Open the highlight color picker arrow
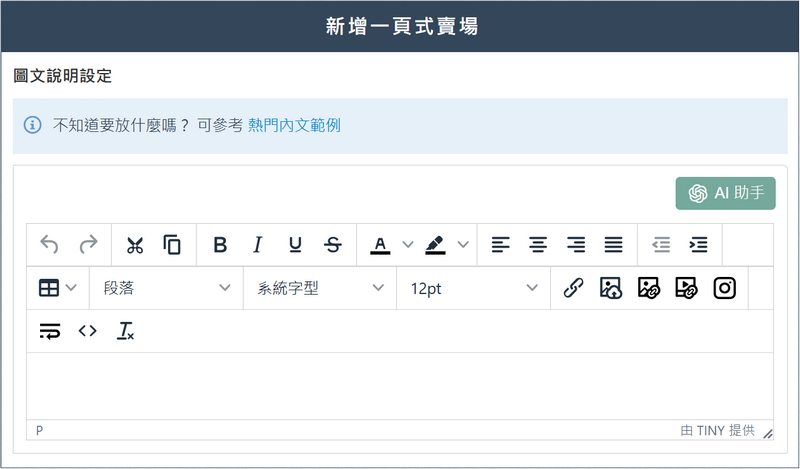This screenshot has height=469, width=800. (x=463, y=245)
